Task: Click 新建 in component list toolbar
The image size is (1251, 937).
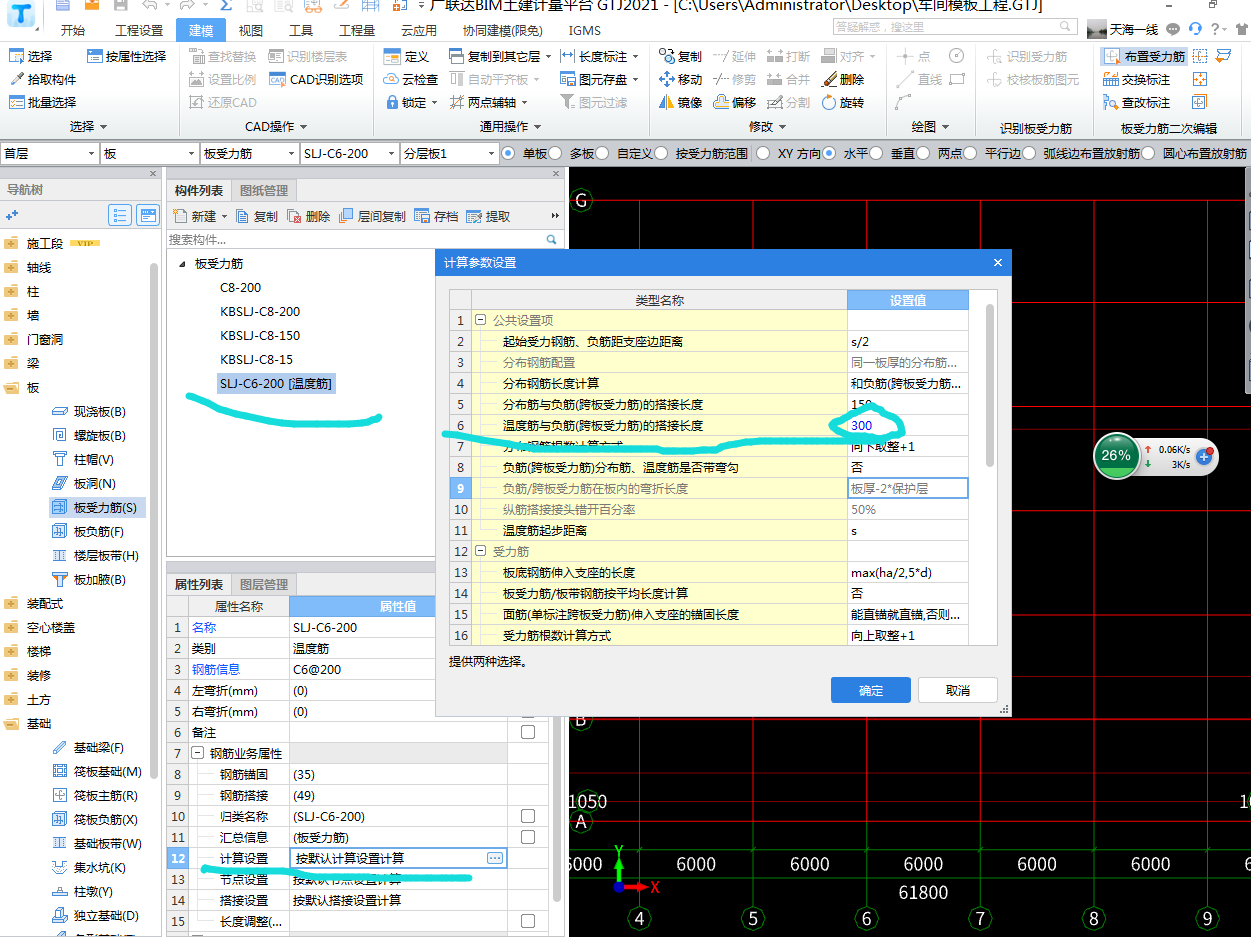Action: pos(200,216)
